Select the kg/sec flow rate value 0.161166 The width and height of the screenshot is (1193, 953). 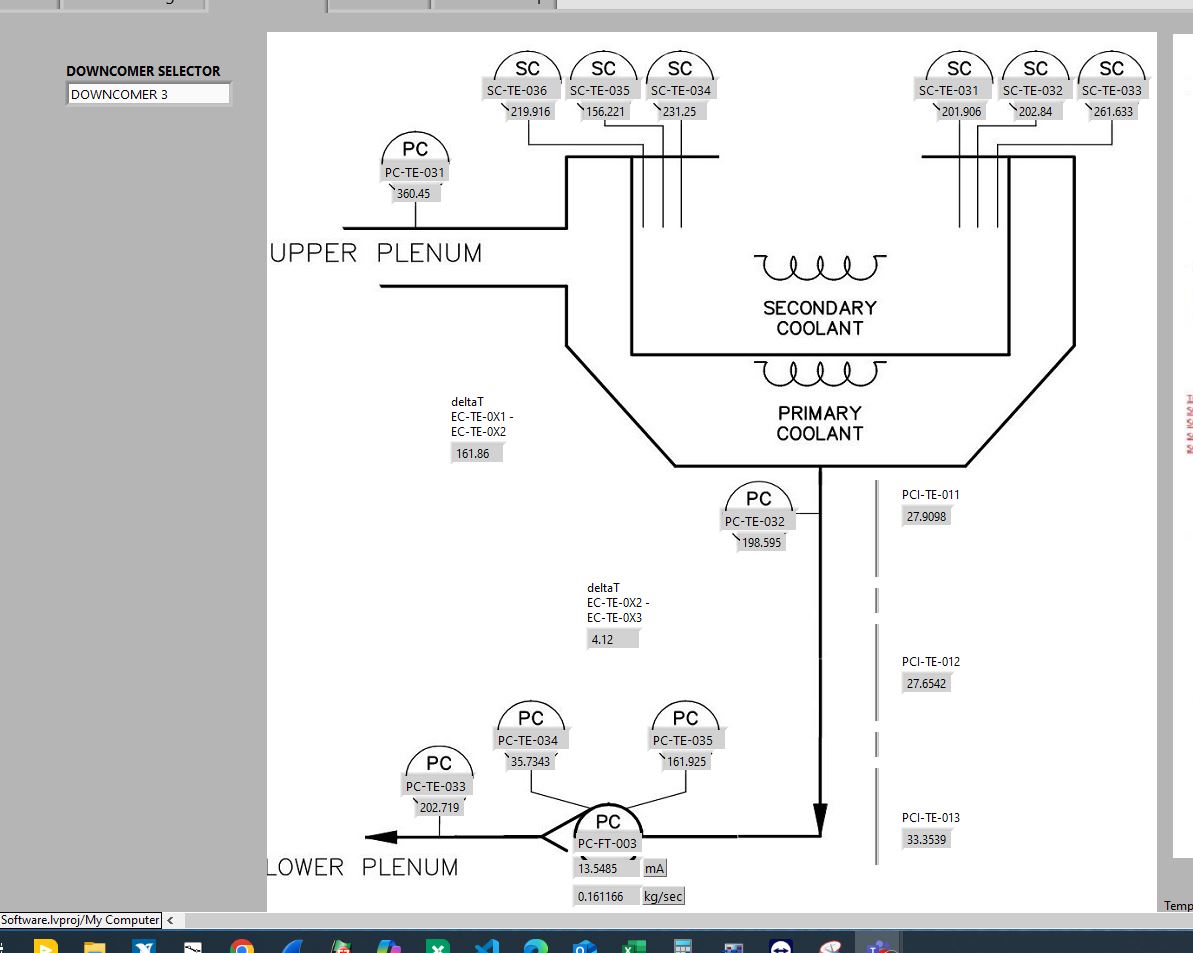coord(605,896)
